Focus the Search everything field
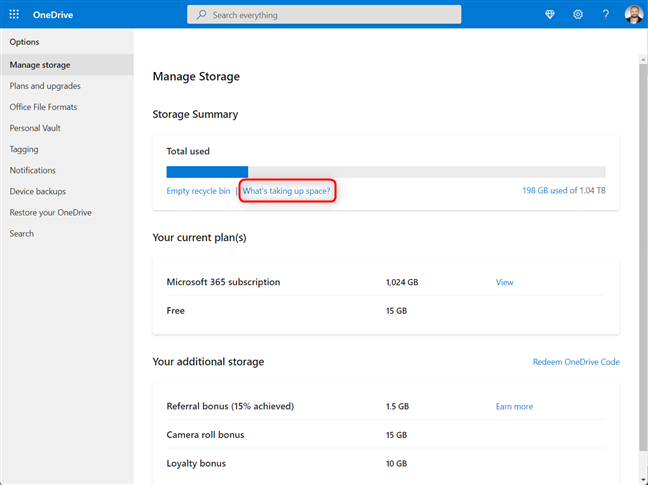 coord(324,14)
